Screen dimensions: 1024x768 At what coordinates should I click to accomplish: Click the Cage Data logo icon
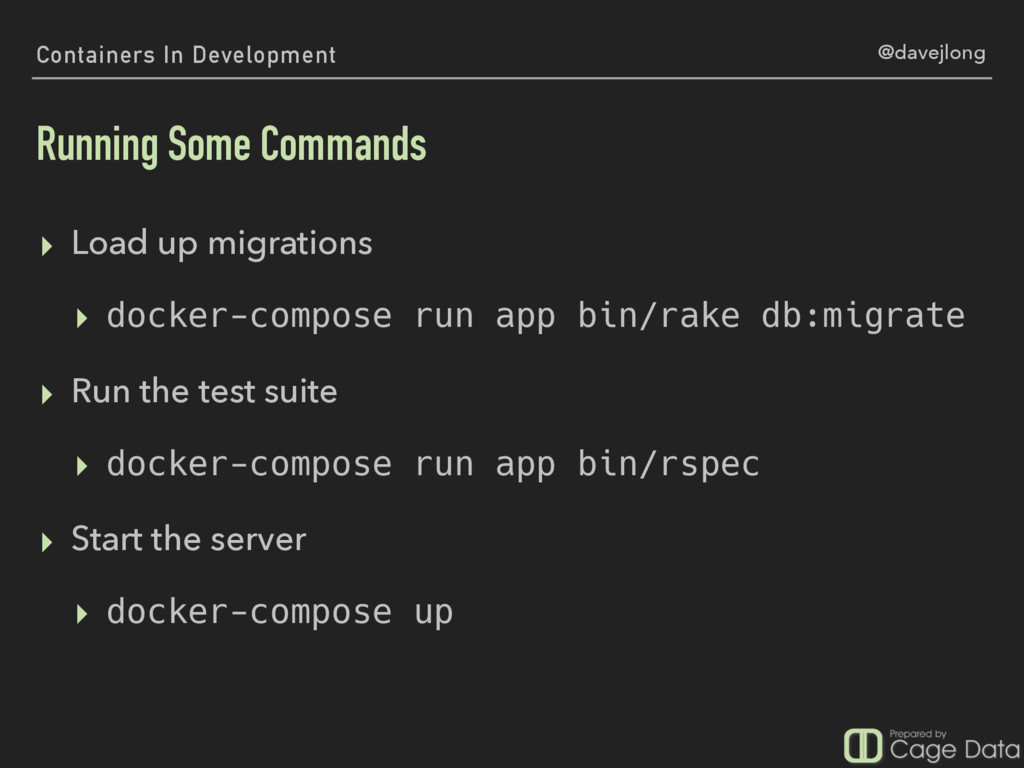(x=863, y=745)
